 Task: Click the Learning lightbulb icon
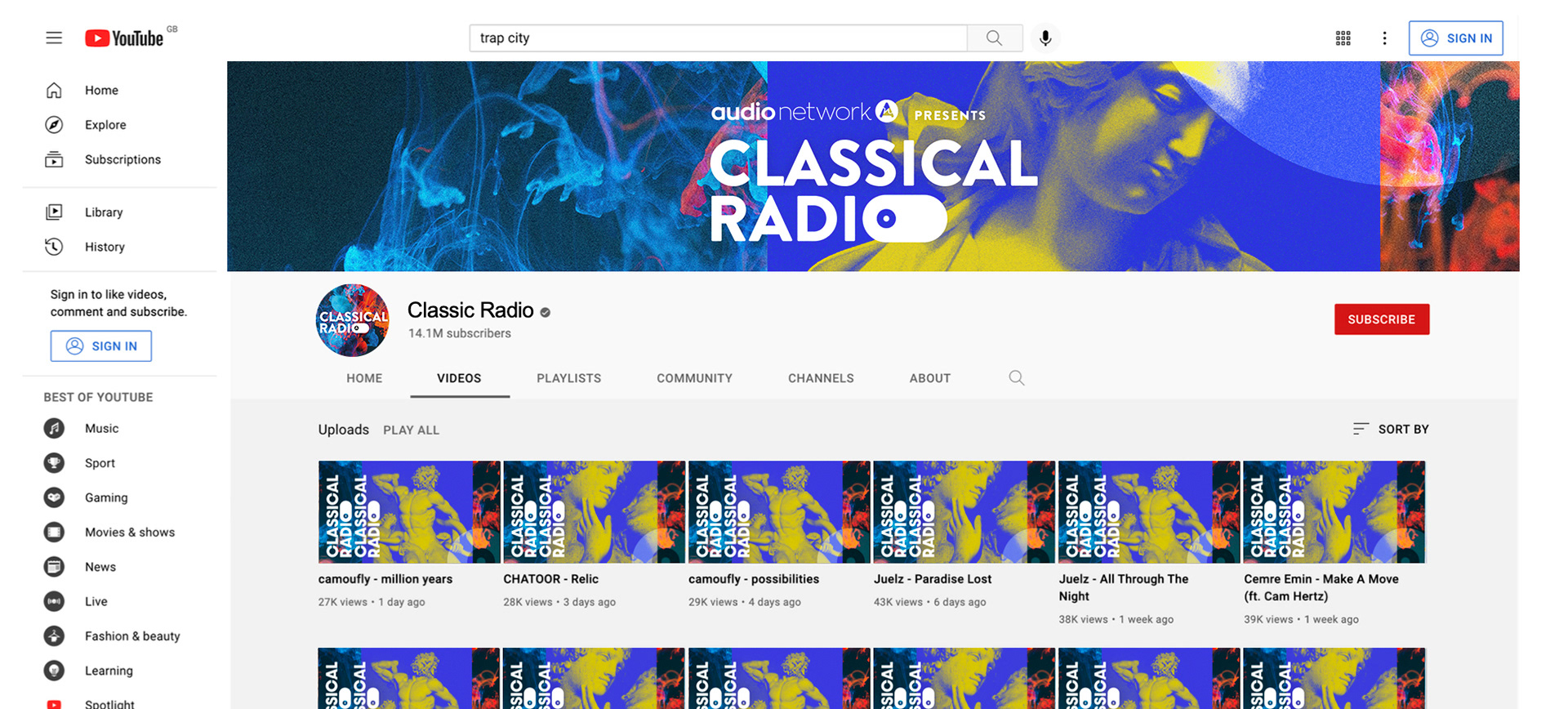click(54, 671)
